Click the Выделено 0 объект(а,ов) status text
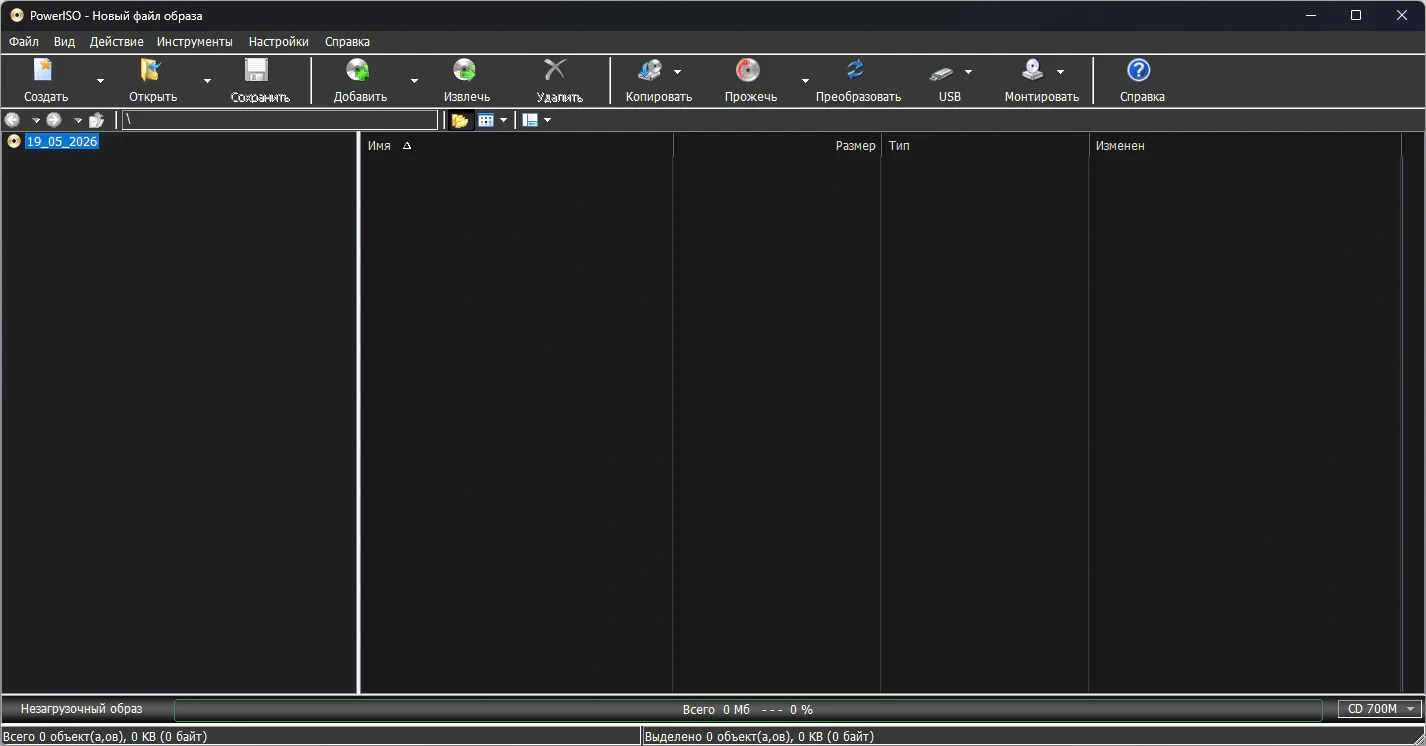The width and height of the screenshot is (1426, 746). (x=759, y=737)
